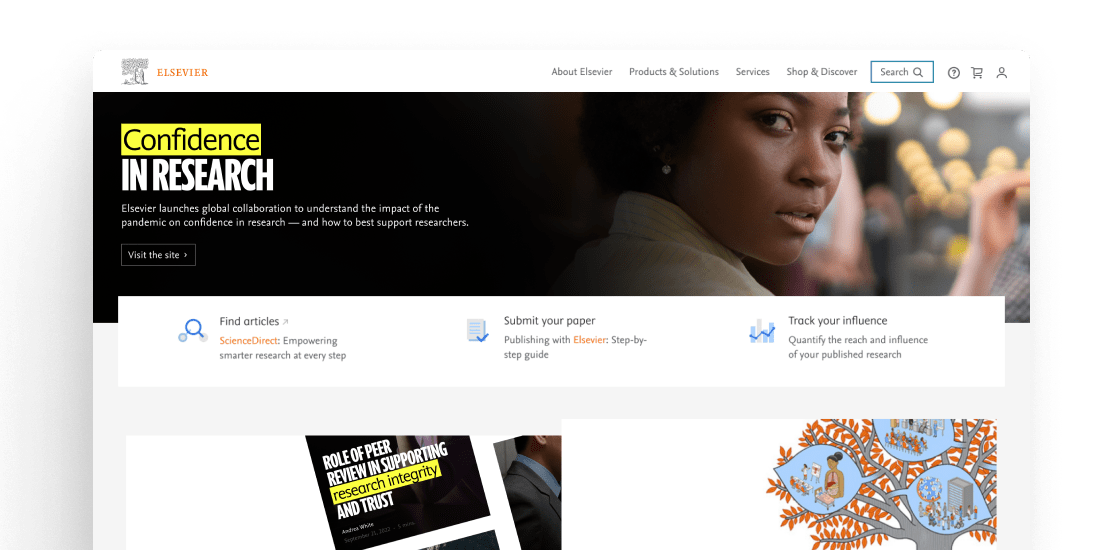The width and height of the screenshot is (1108, 550).
Task: Follow the orange Elsevier link under Submit paper
Action: coord(589,340)
